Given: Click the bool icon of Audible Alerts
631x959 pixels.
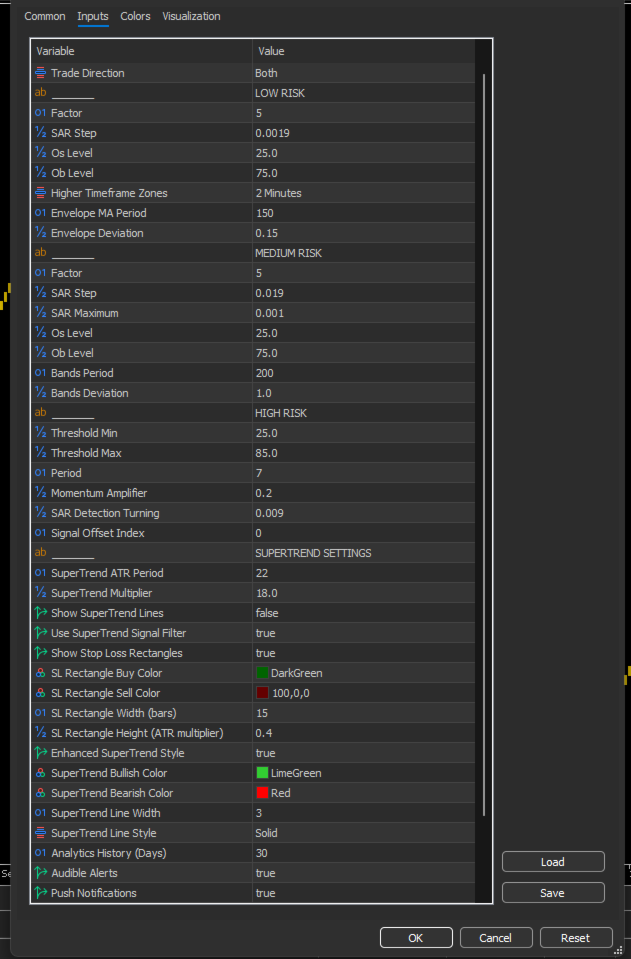Looking at the screenshot, I should pyautogui.click(x=40, y=873).
